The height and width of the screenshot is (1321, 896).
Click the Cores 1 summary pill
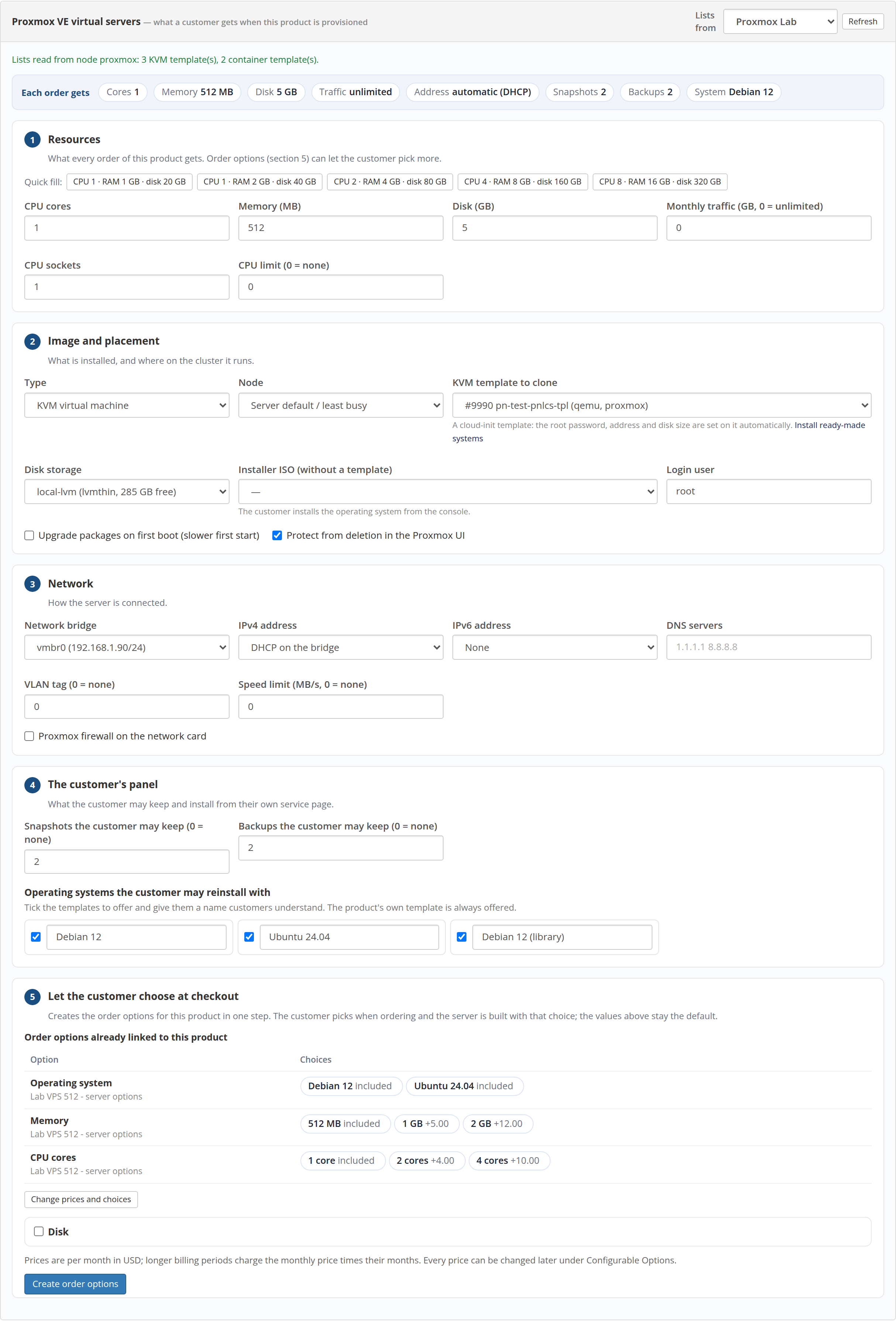123,92
